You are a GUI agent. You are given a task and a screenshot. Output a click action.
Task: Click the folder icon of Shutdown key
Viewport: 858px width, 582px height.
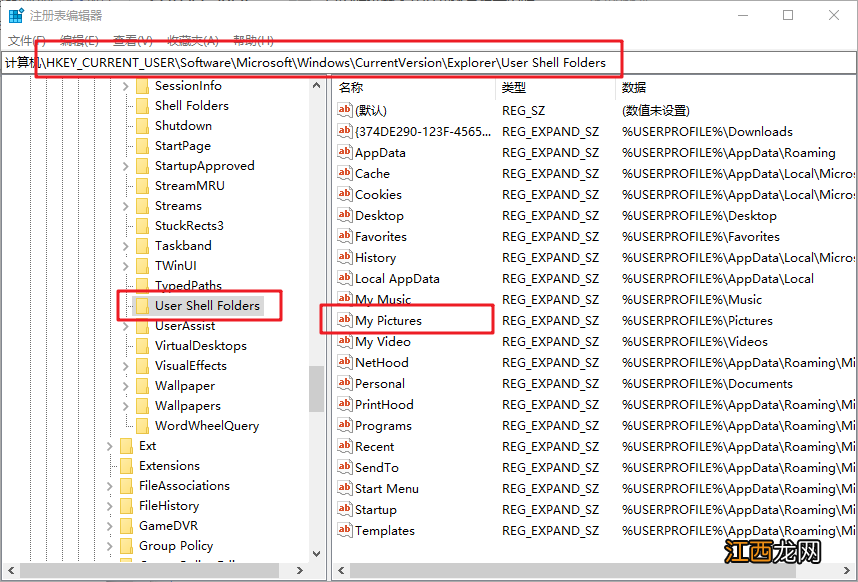point(142,126)
